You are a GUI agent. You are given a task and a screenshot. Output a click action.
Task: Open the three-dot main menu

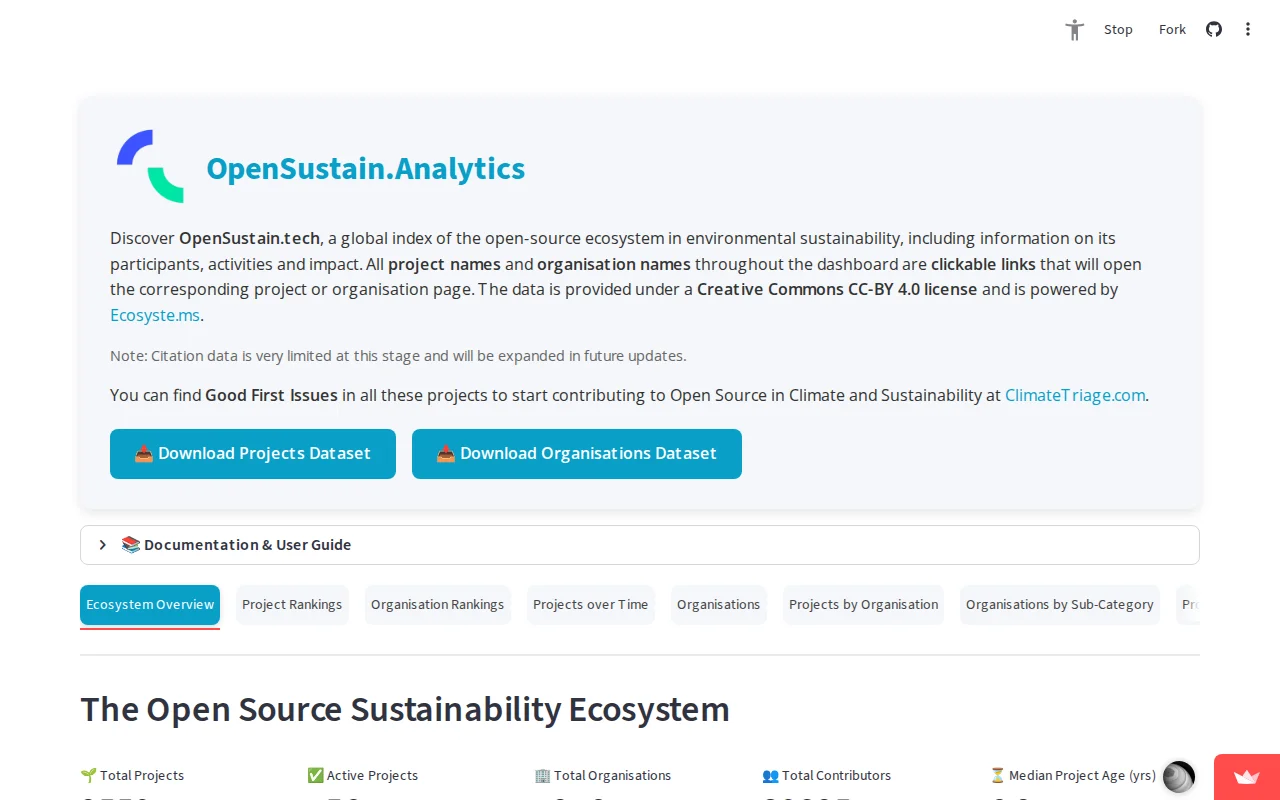(x=1248, y=30)
